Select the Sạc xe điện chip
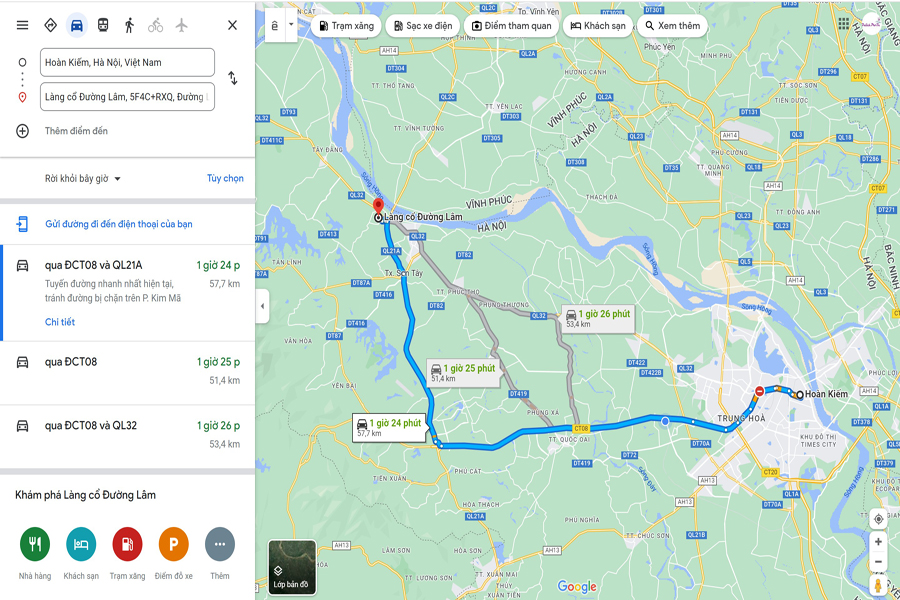Screen dimensions: 900x600 423,26
